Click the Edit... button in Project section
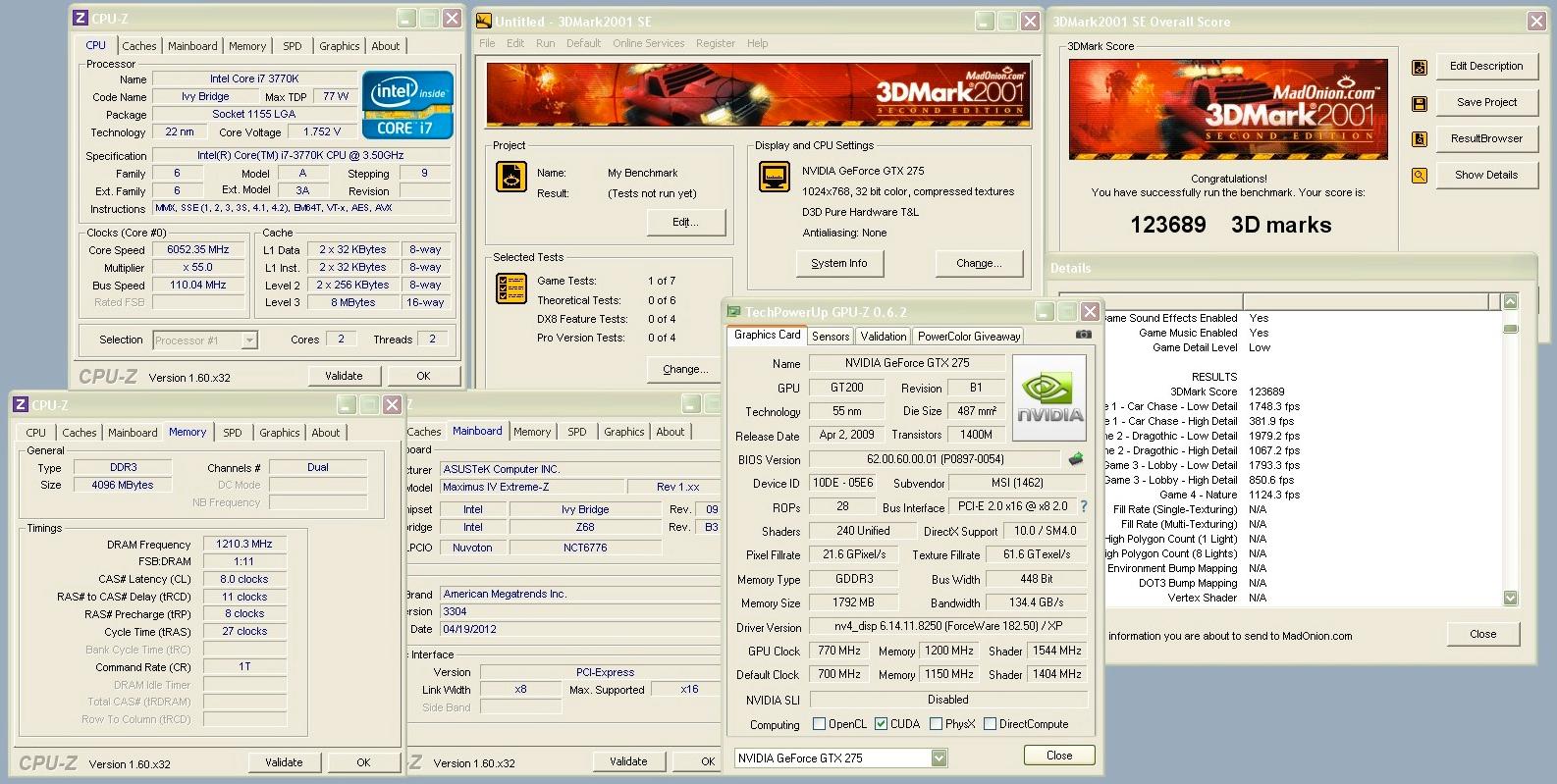Screen dimensions: 1557x784 [x=685, y=223]
